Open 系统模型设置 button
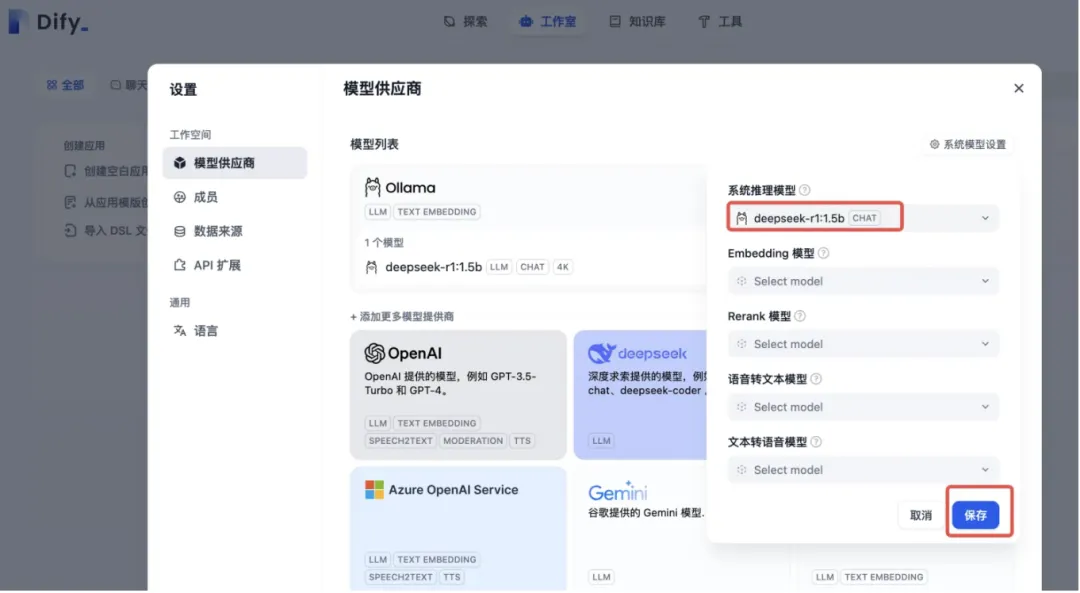 point(968,145)
